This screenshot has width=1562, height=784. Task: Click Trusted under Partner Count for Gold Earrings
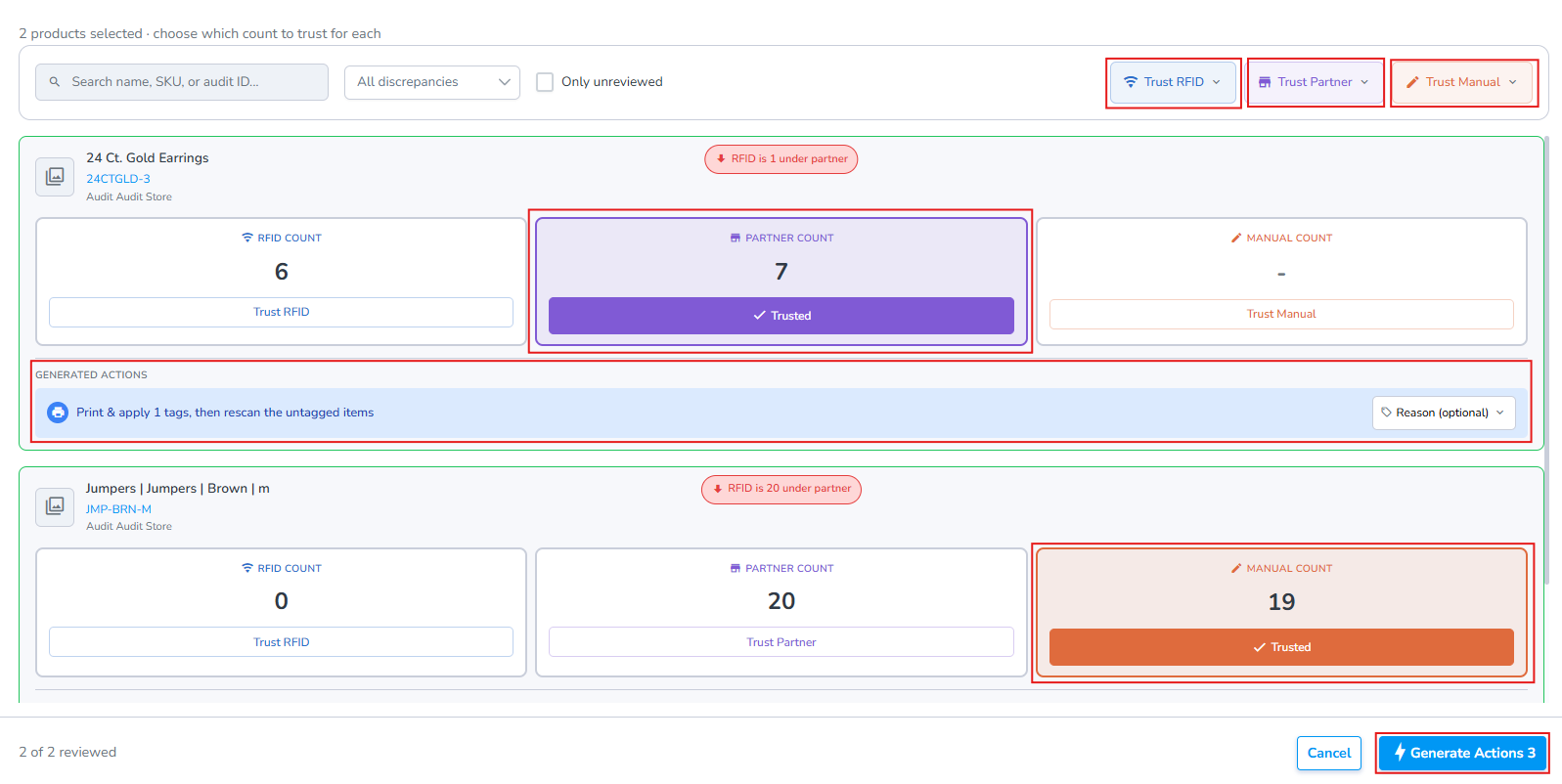(x=781, y=316)
